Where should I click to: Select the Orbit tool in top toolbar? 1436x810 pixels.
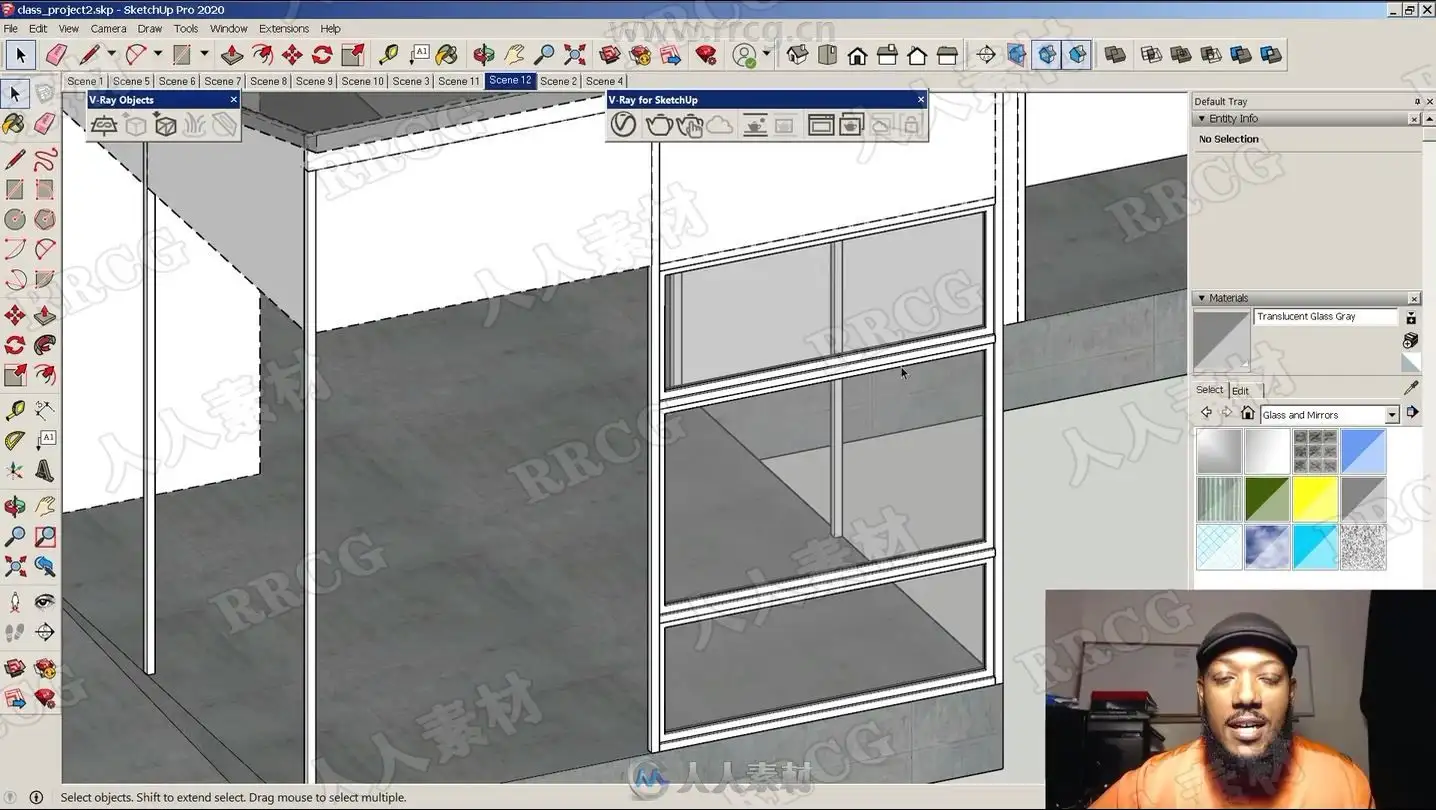click(x=484, y=54)
